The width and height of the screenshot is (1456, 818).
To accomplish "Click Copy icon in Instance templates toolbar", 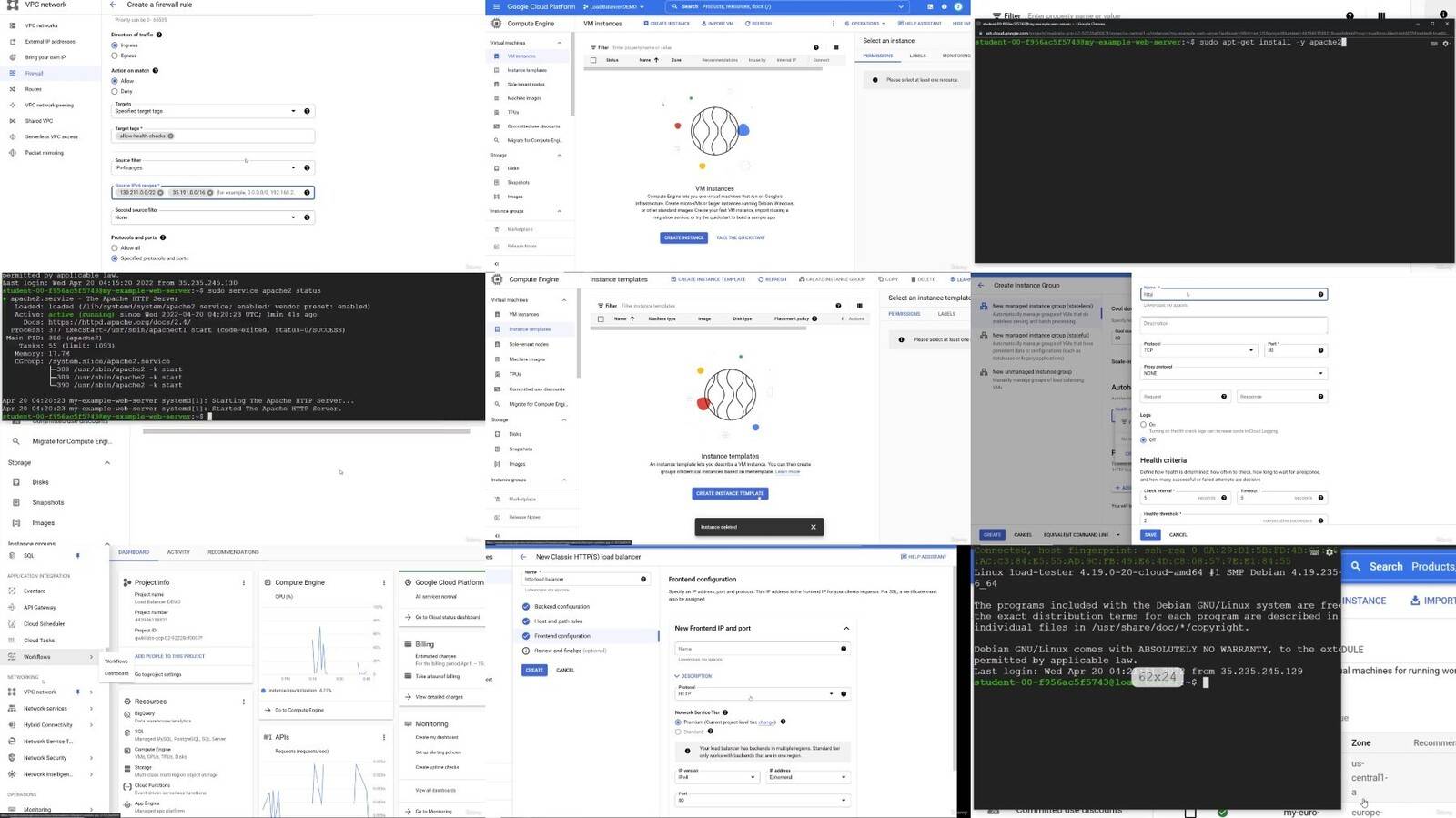I will click(881, 279).
